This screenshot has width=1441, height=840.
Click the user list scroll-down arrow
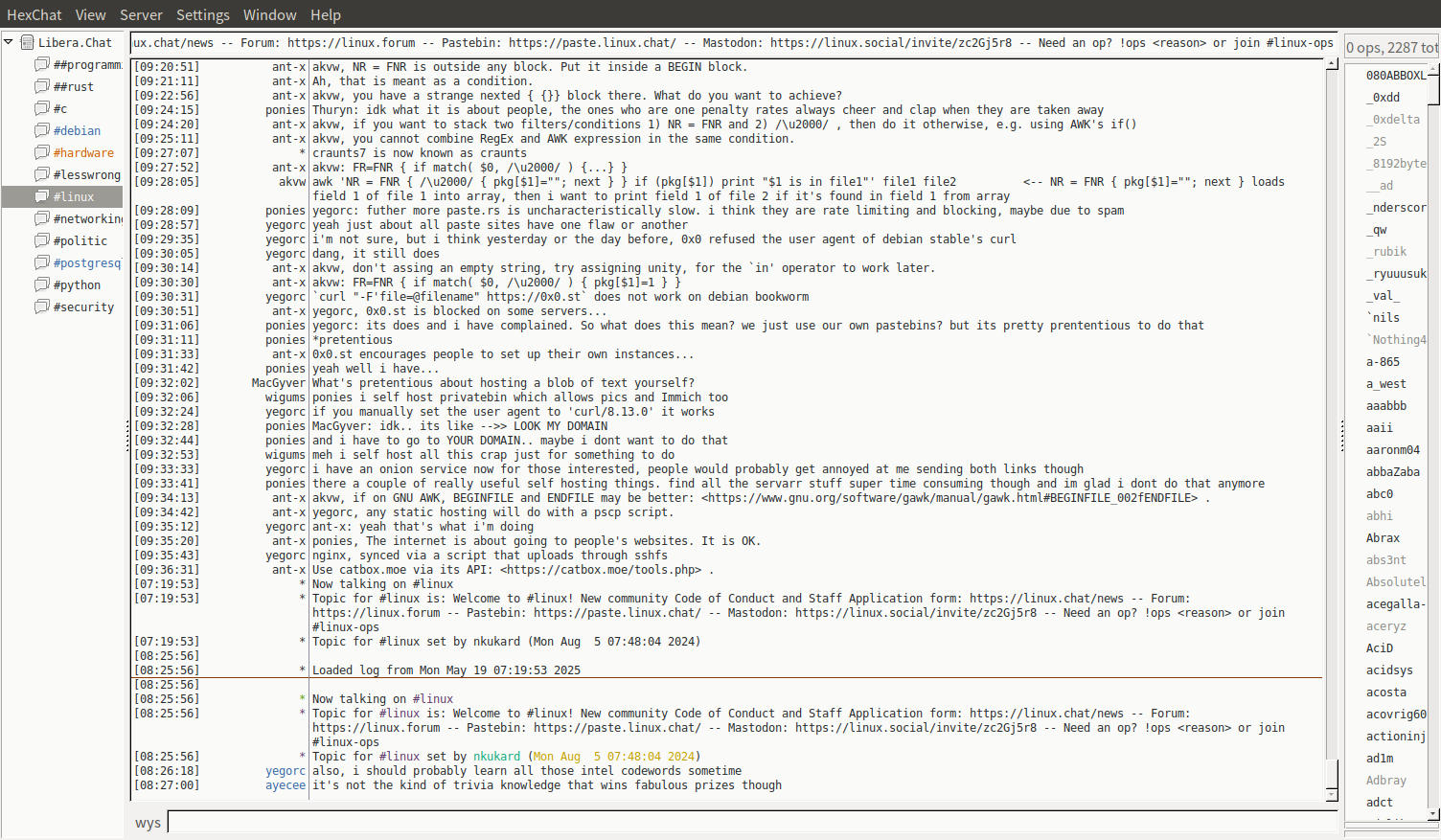click(x=1433, y=814)
